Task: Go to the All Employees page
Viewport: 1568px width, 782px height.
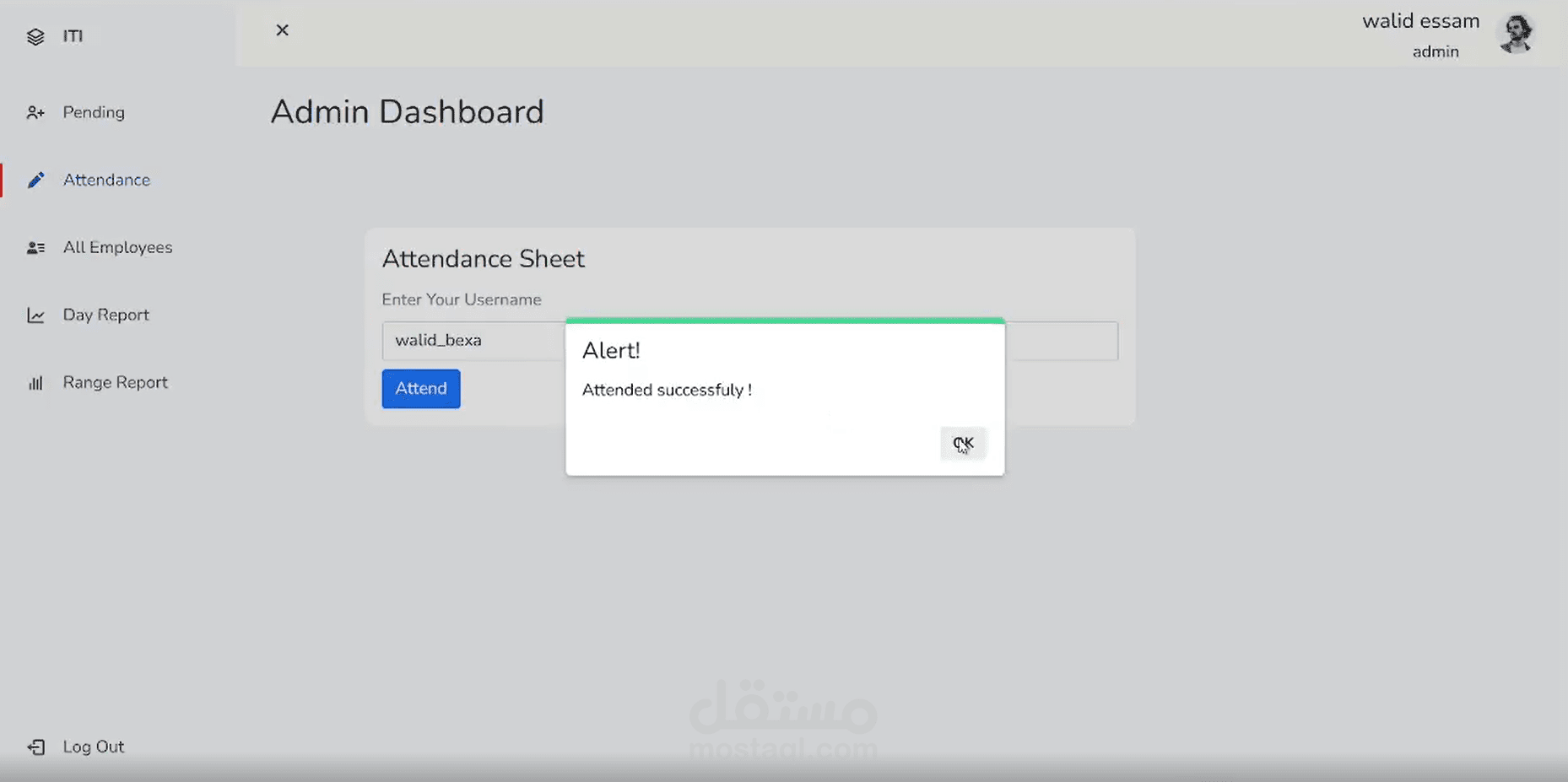Action: [118, 246]
